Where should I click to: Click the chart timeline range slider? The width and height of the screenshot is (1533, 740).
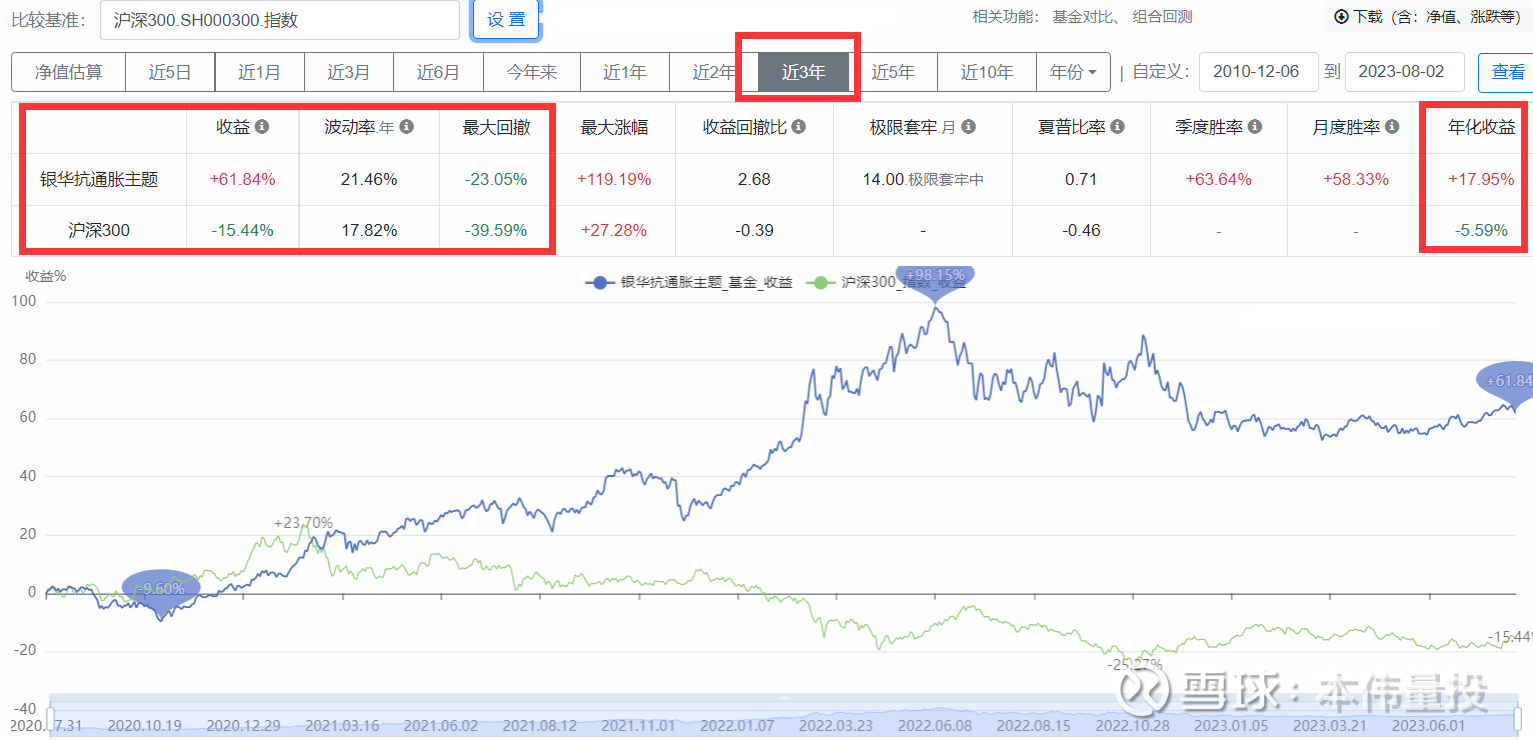[x=783, y=714]
